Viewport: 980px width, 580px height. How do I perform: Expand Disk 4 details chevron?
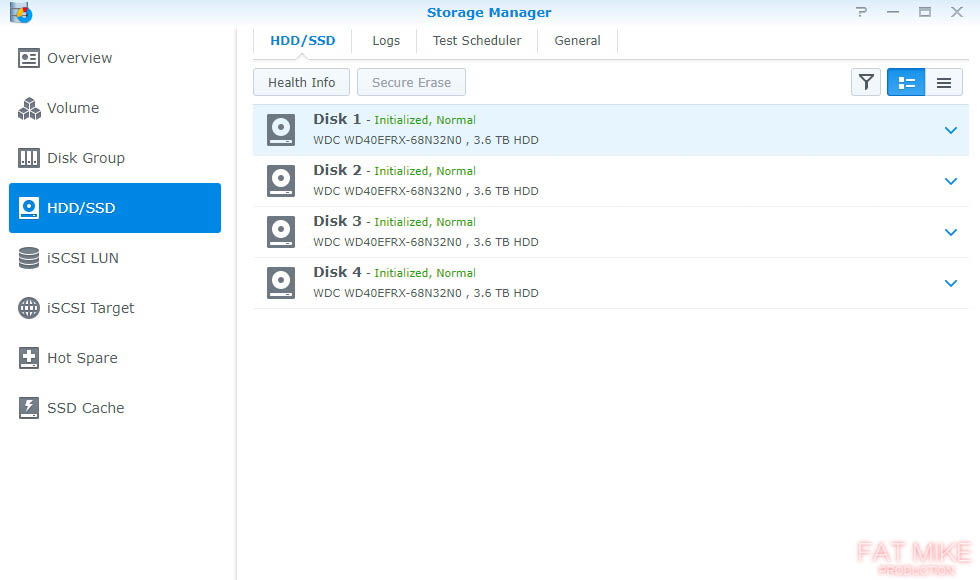951,283
